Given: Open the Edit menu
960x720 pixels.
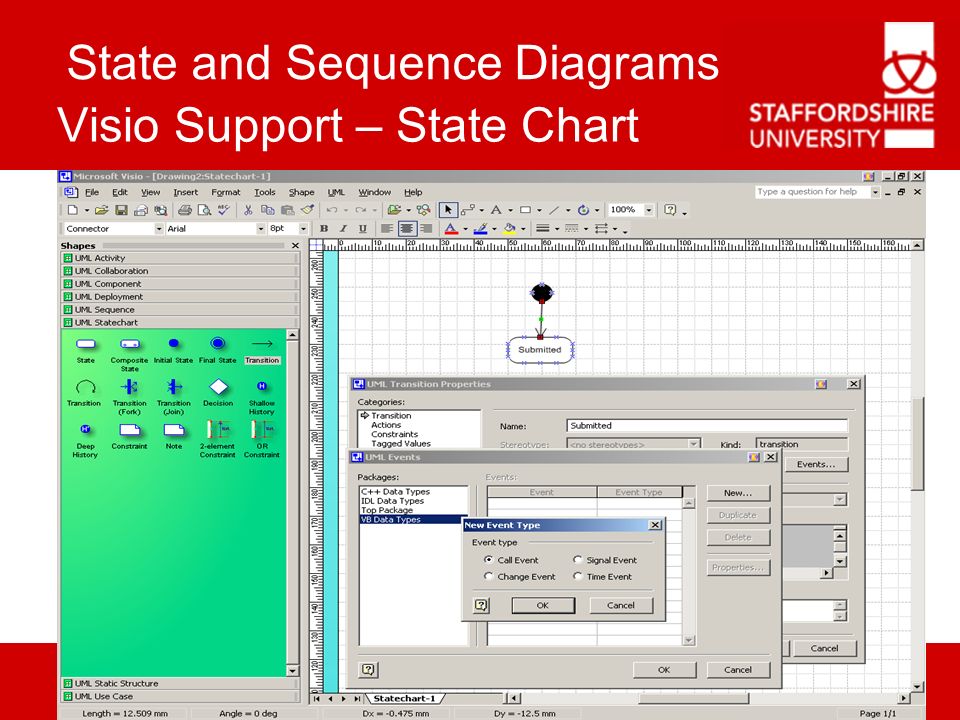Looking at the screenshot, I should pyautogui.click(x=120, y=192).
